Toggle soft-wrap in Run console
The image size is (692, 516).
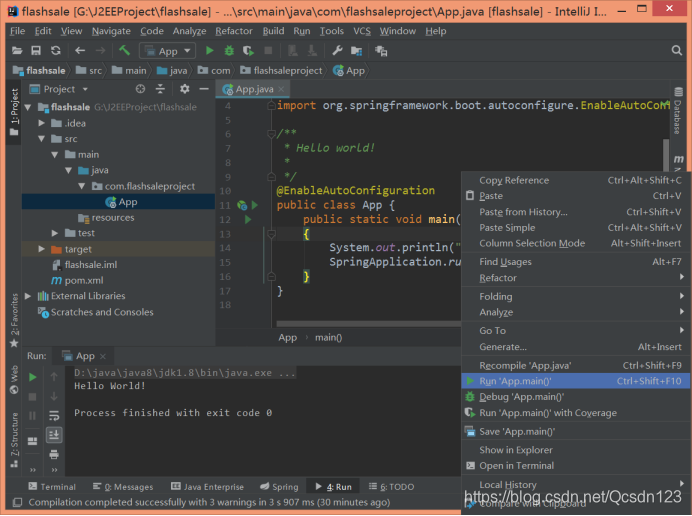tap(54, 416)
